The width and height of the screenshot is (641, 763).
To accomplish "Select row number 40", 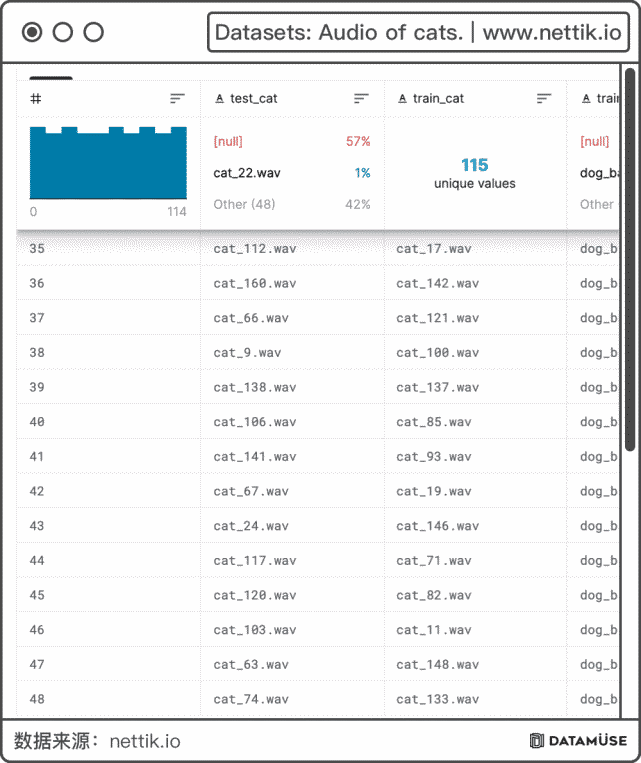I will pyautogui.click(x=37, y=422).
